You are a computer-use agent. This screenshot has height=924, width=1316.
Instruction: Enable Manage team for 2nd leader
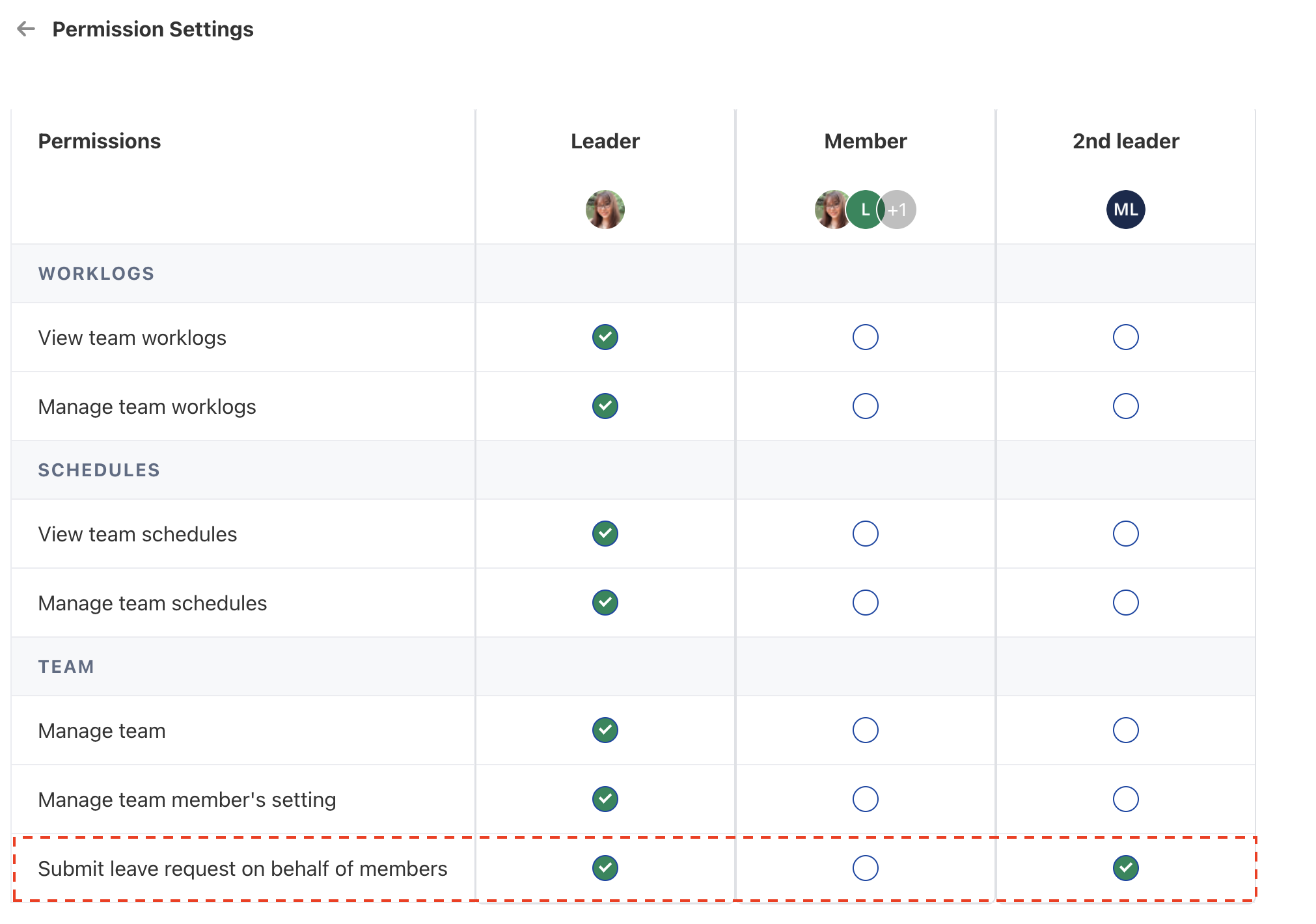pos(1125,730)
